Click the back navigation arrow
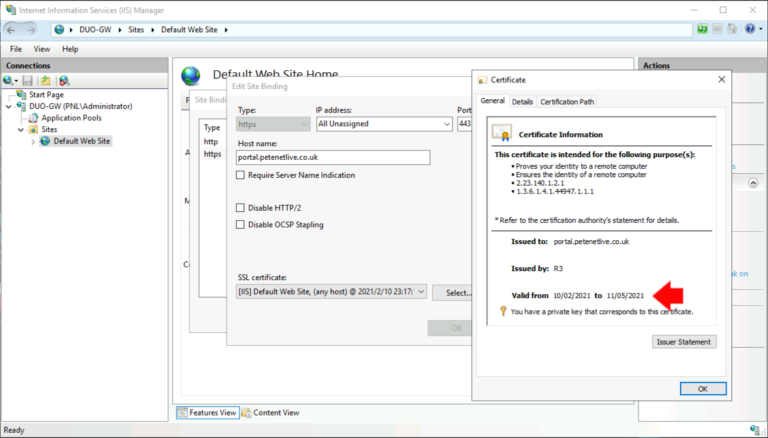 [11, 30]
